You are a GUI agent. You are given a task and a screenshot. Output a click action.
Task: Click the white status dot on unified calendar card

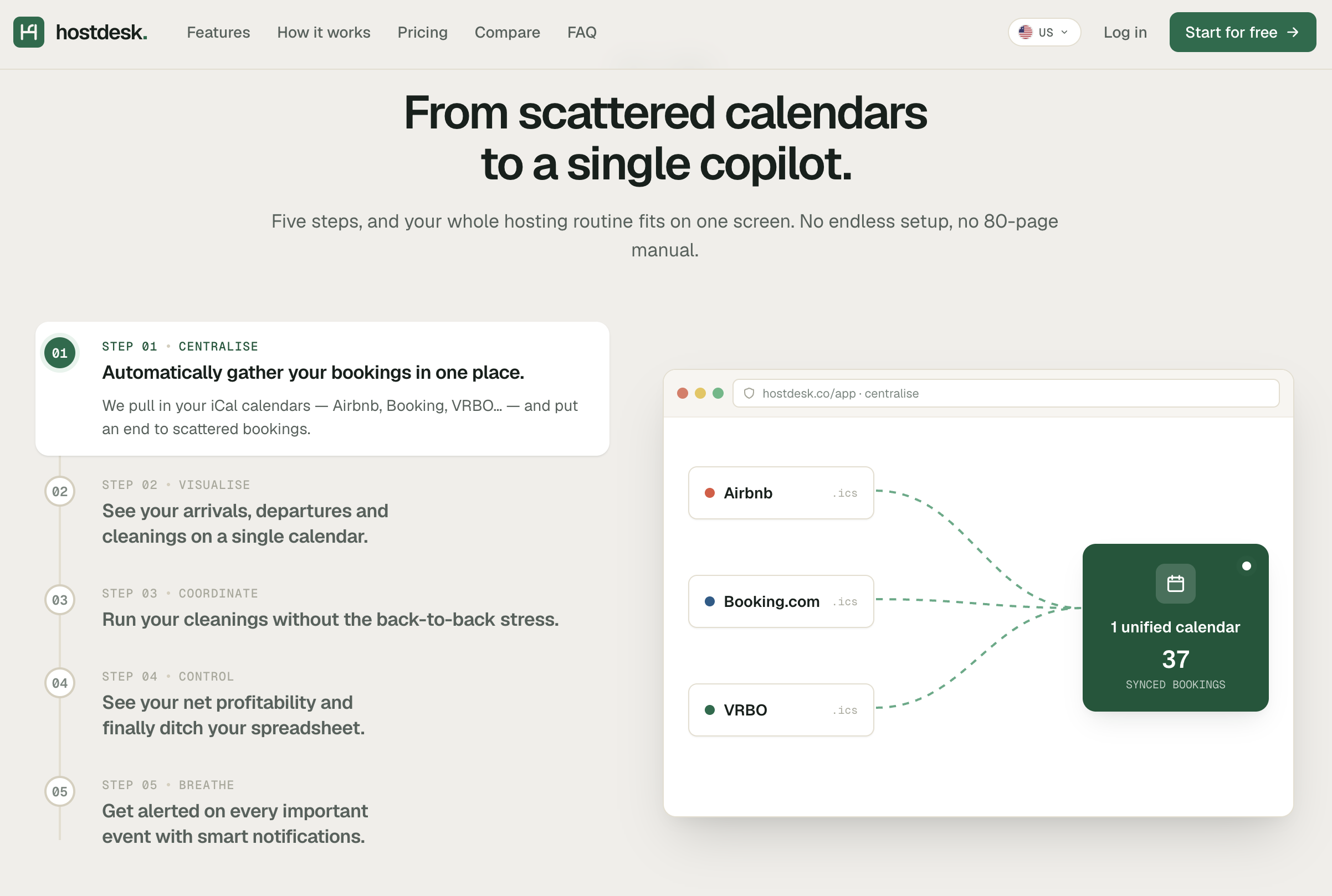pyautogui.click(x=1246, y=566)
